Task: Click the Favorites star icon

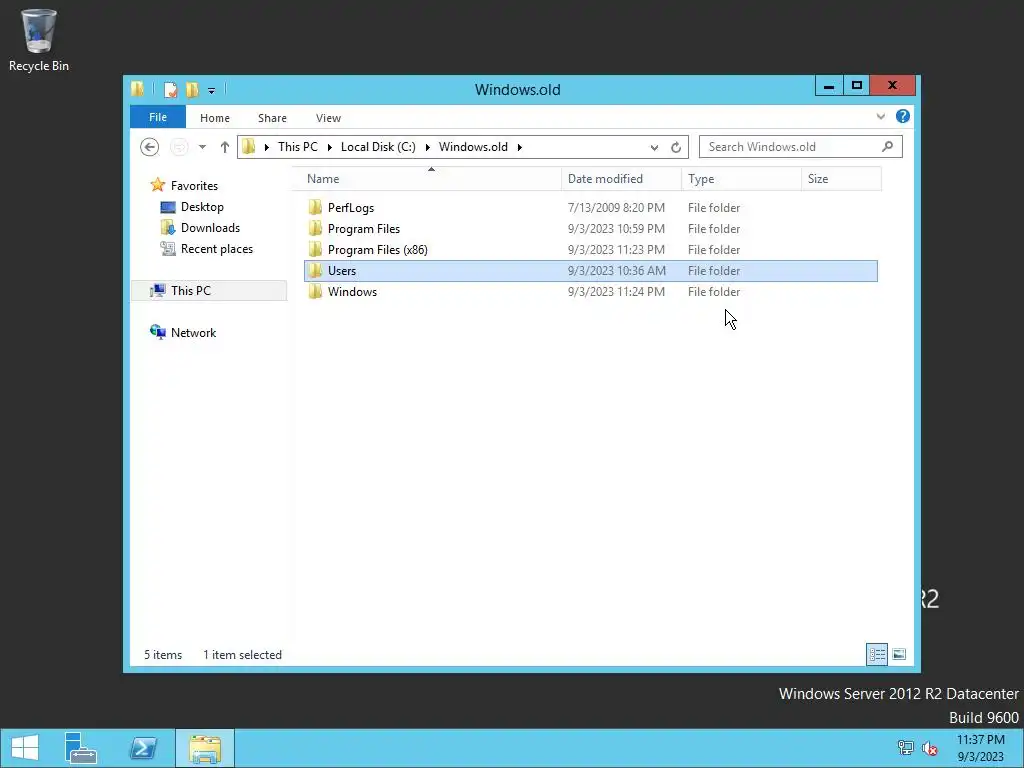Action: (x=157, y=185)
